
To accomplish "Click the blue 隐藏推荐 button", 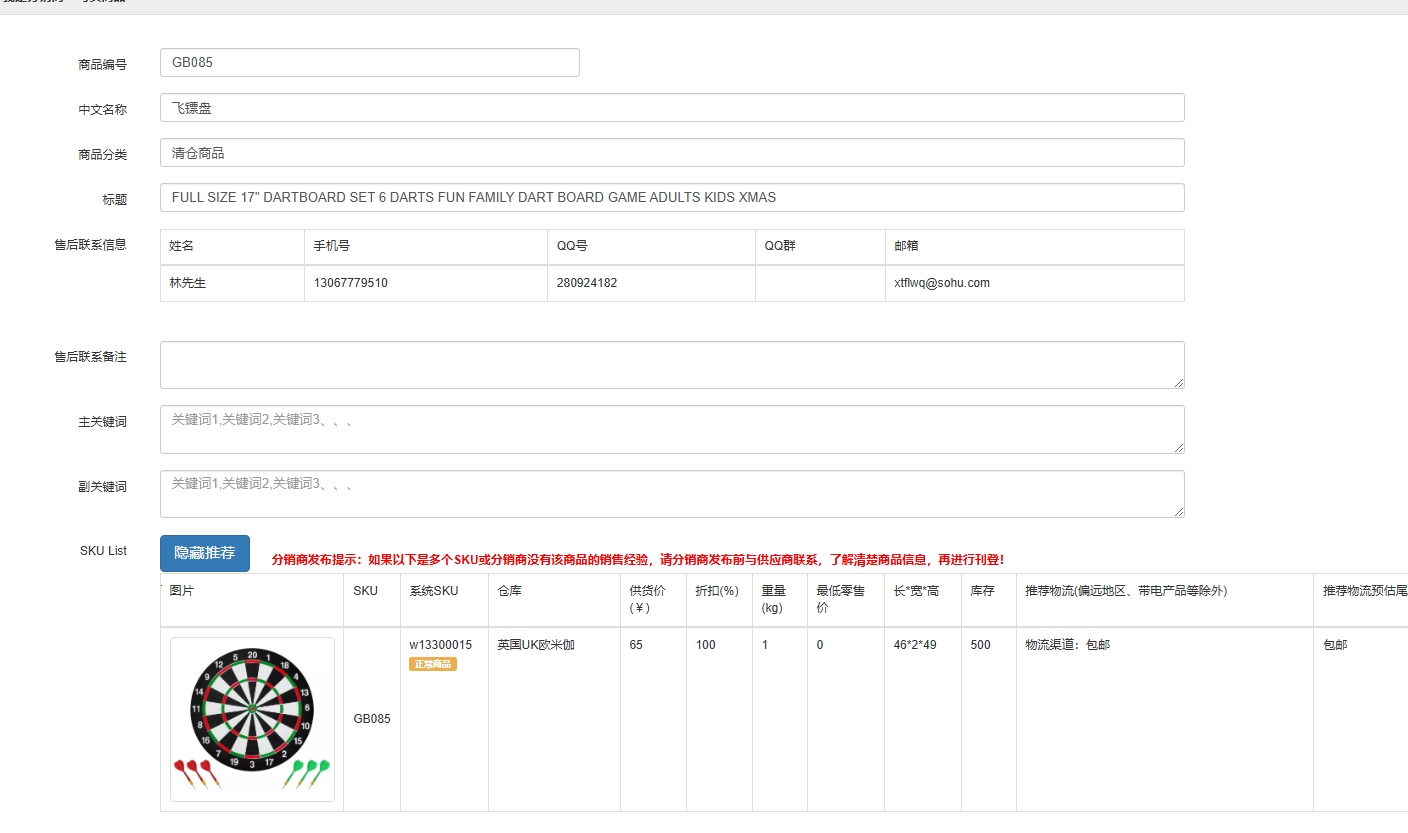I will click(204, 552).
